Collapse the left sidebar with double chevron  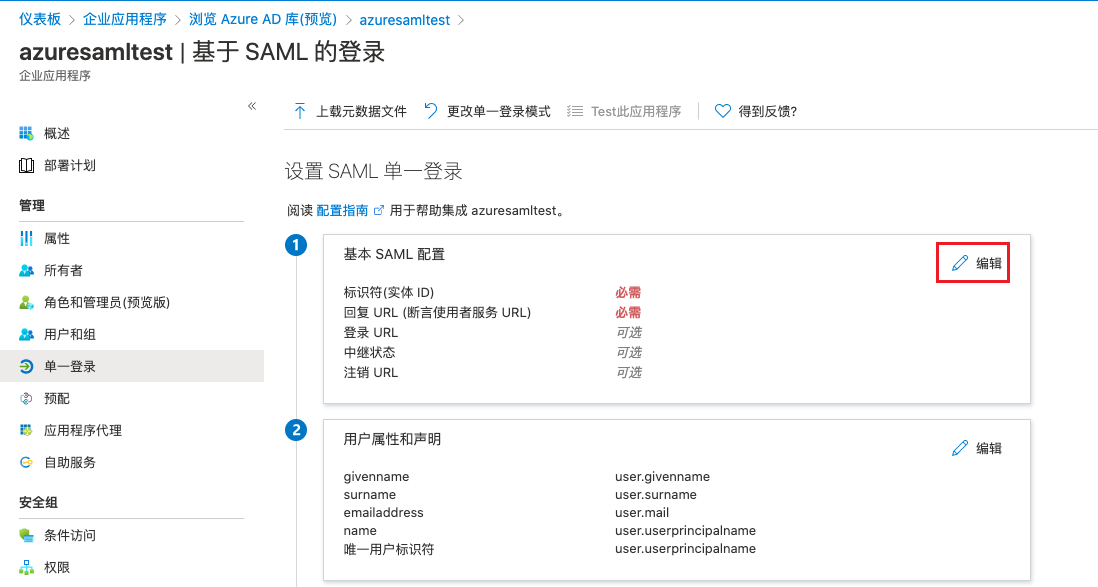[252, 106]
